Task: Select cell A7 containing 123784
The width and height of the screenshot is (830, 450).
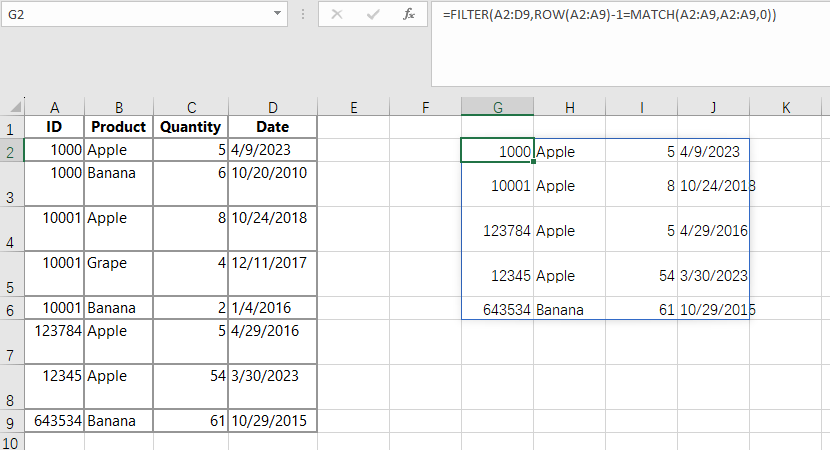Action: 55,341
